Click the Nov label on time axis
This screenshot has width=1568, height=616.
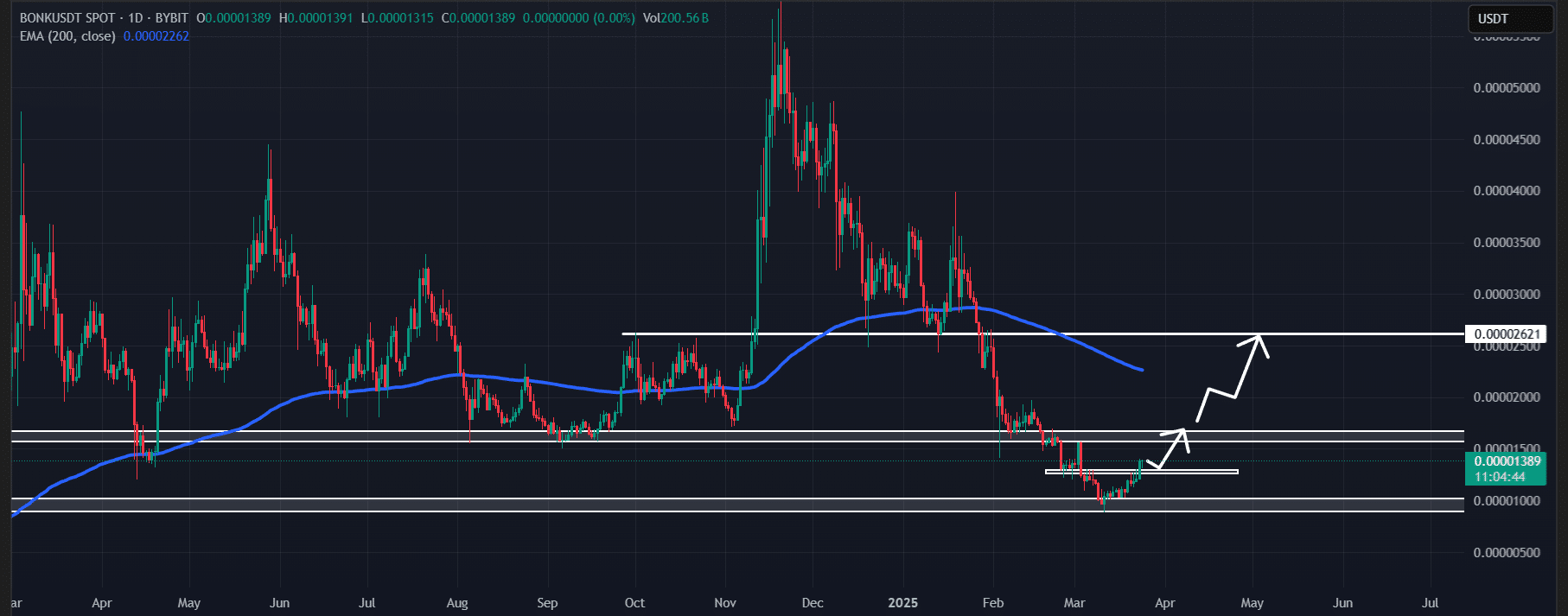tap(725, 603)
